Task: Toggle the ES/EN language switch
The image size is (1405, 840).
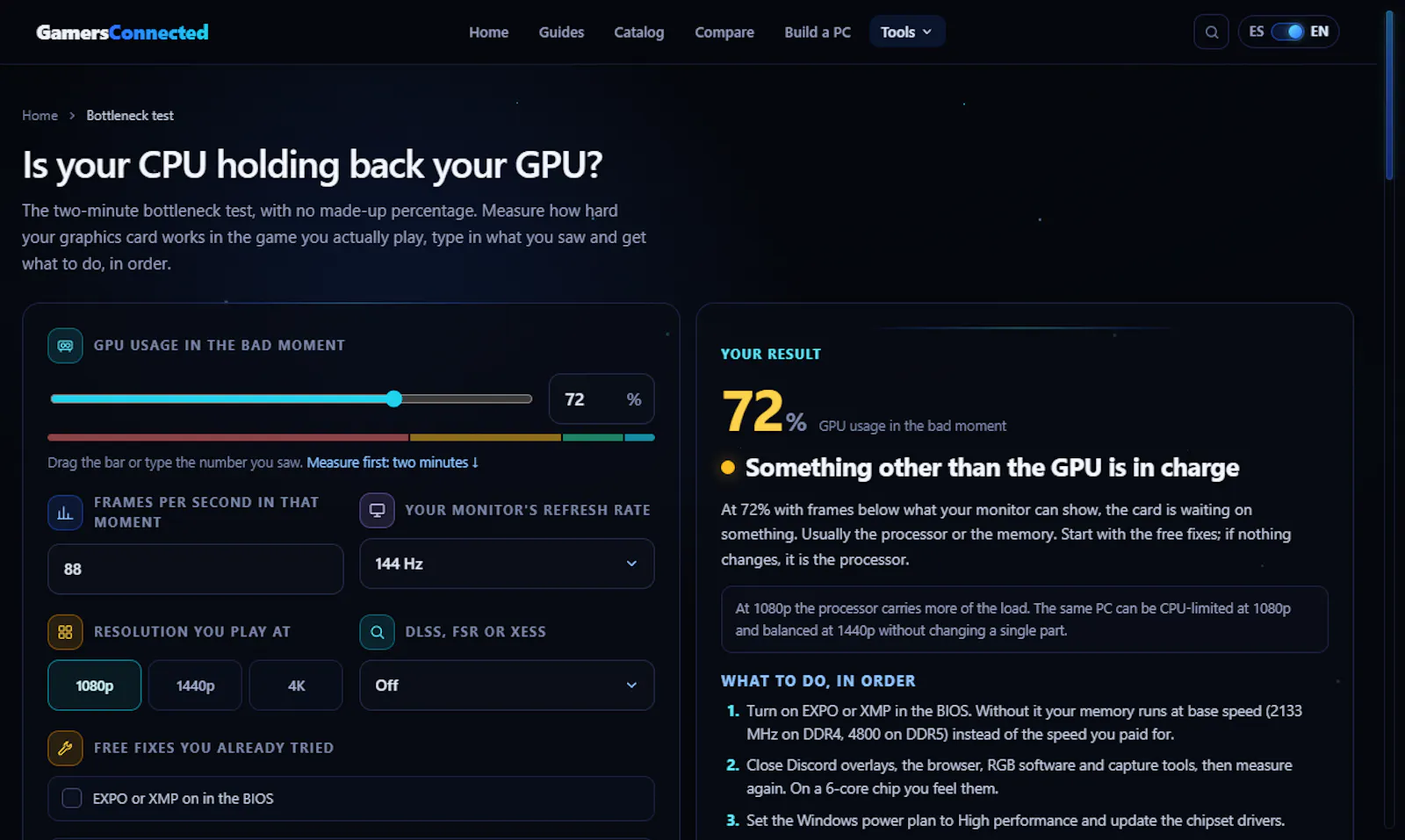Action: tap(1287, 32)
